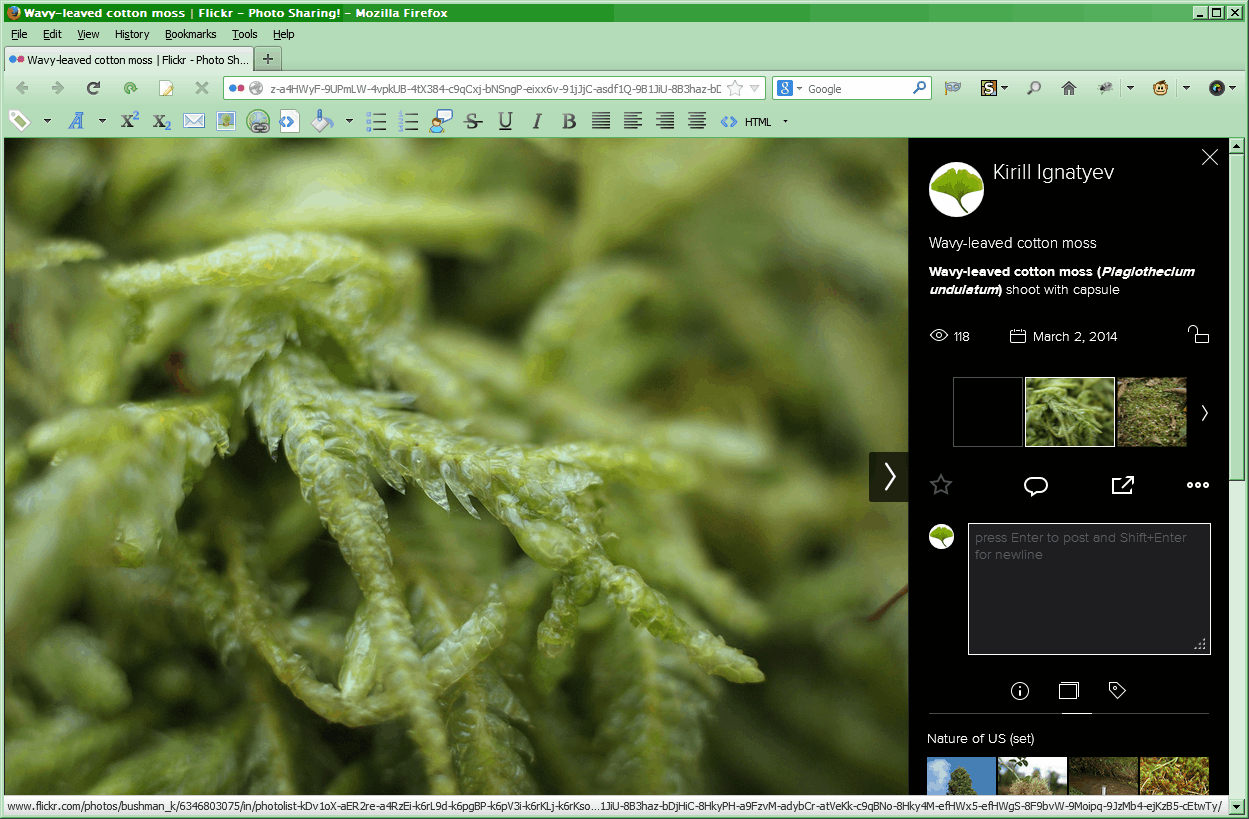Insert a bulleted list
The image size is (1249, 819).
(x=377, y=121)
